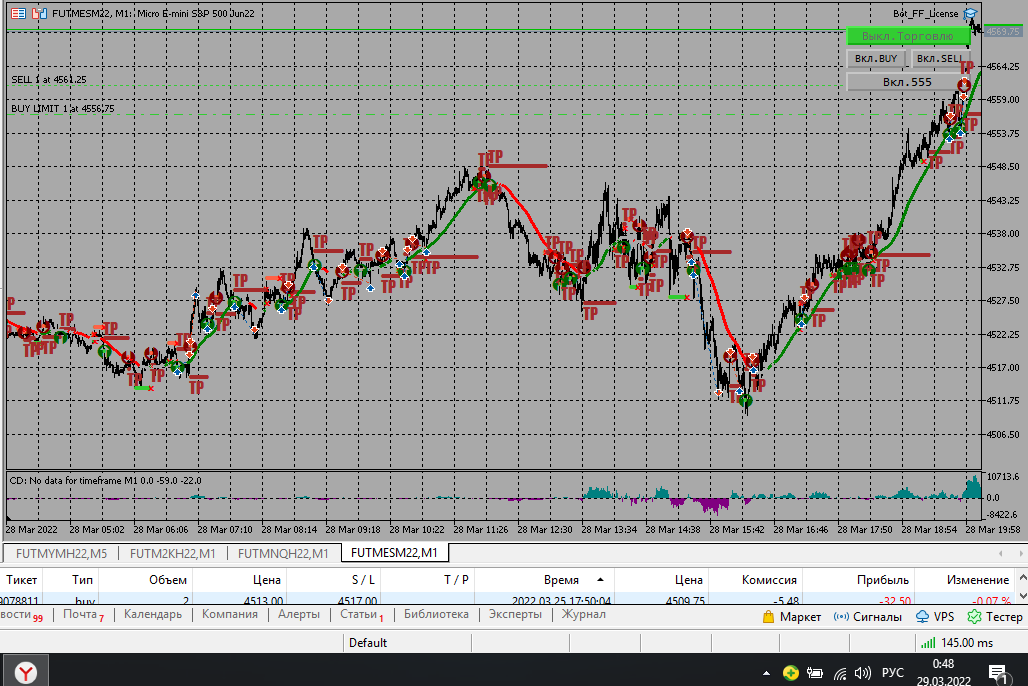
Task: Toggle the Вкл.555 button
Action: (908, 82)
